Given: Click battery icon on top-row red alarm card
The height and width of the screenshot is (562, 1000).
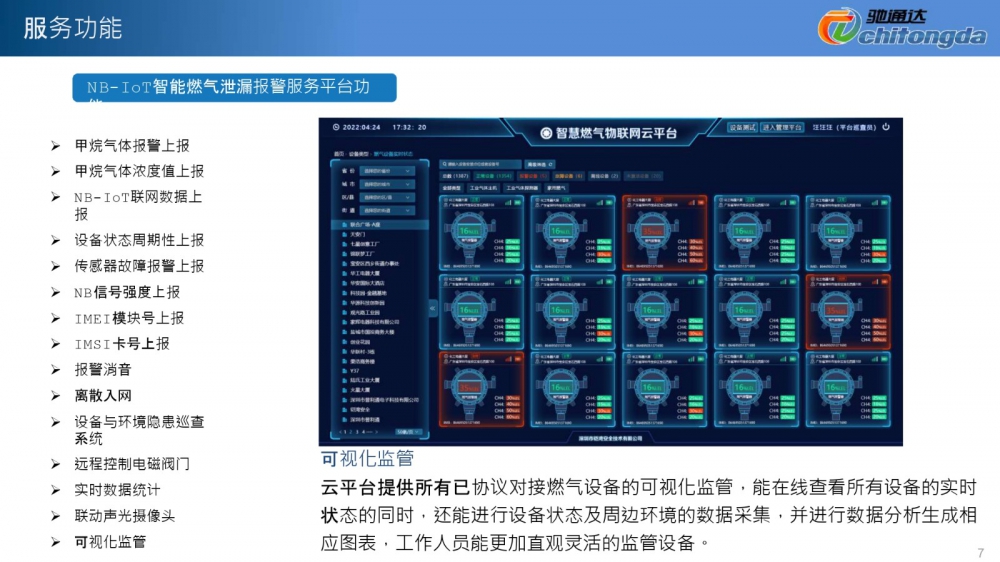Looking at the screenshot, I should click(x=700, y=202).
